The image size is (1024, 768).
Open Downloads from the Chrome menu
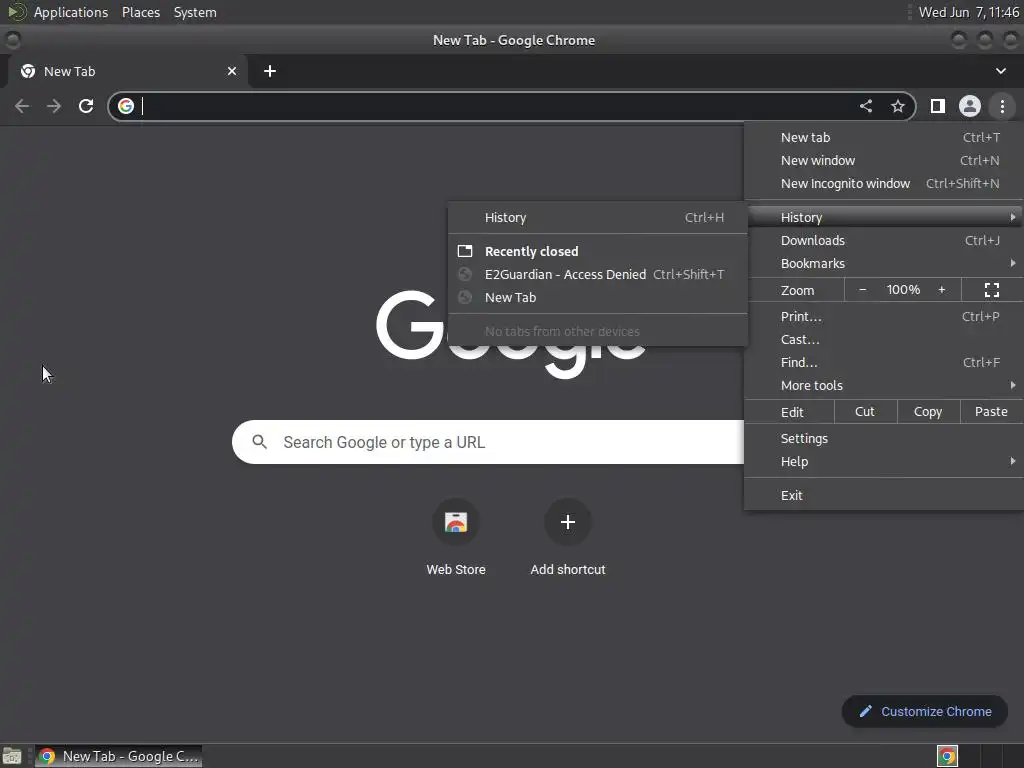click(884, 240)
